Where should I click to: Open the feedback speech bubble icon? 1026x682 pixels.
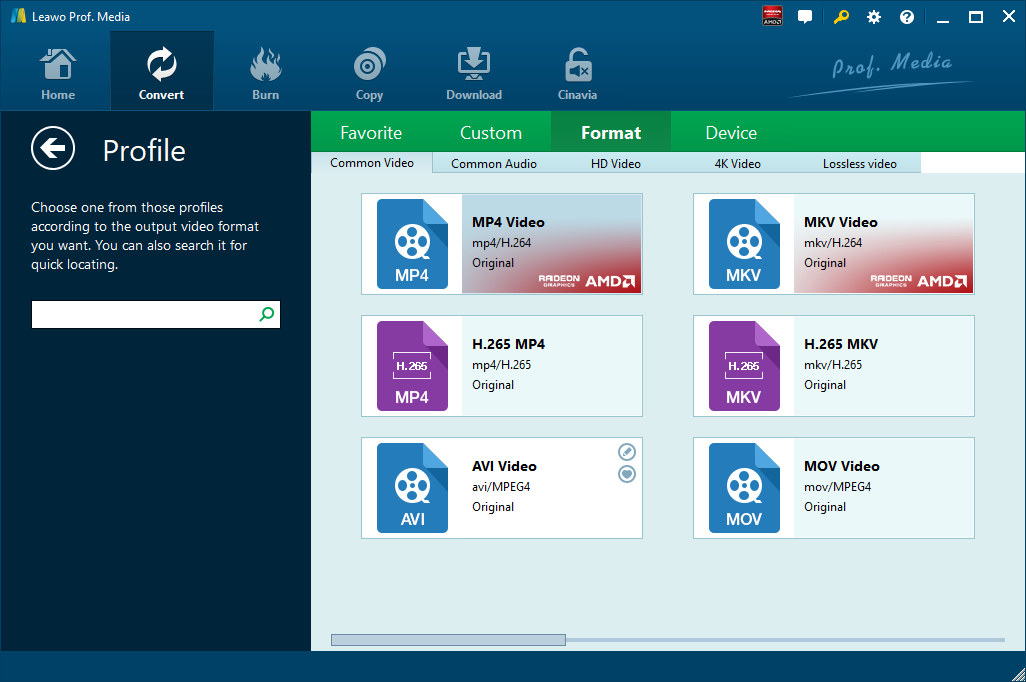tap(805, 17)
